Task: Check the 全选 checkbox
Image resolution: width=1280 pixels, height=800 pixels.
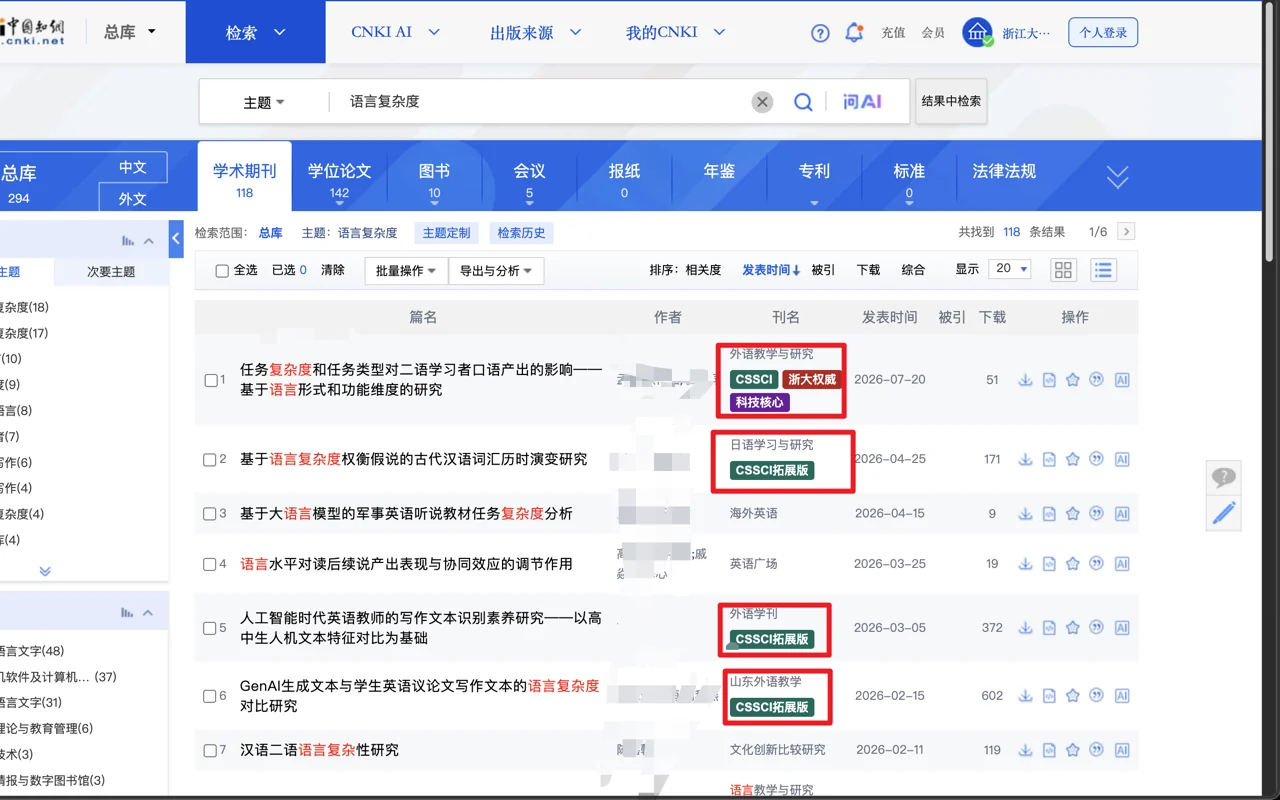Action: click(x=222, y=271)
